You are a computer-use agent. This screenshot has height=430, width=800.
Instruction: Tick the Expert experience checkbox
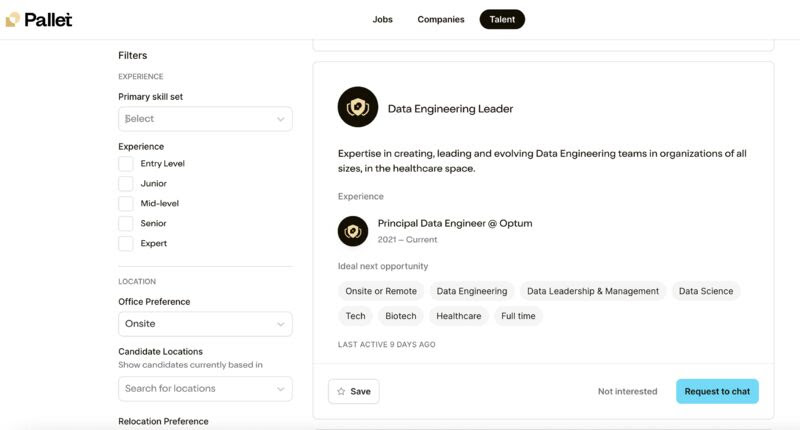[x=126, y=243]
